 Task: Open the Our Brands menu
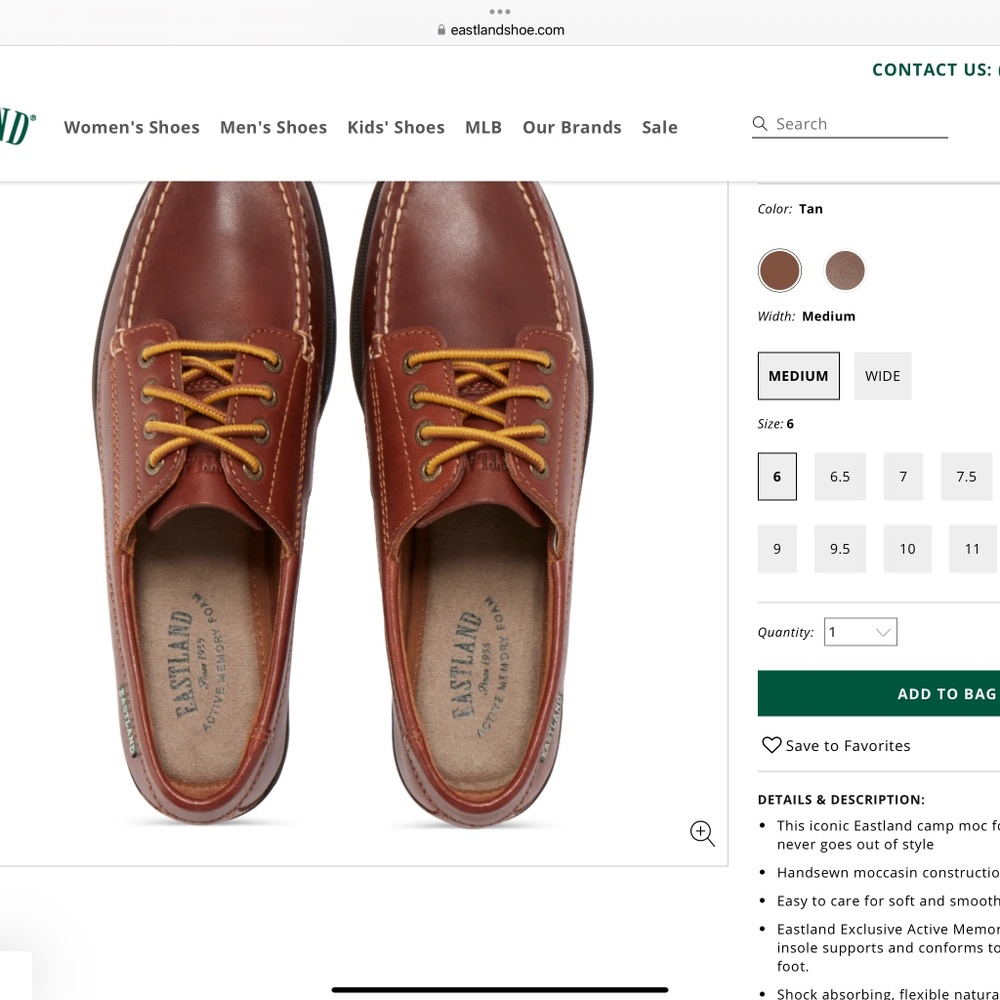click(x=572, y=127)
